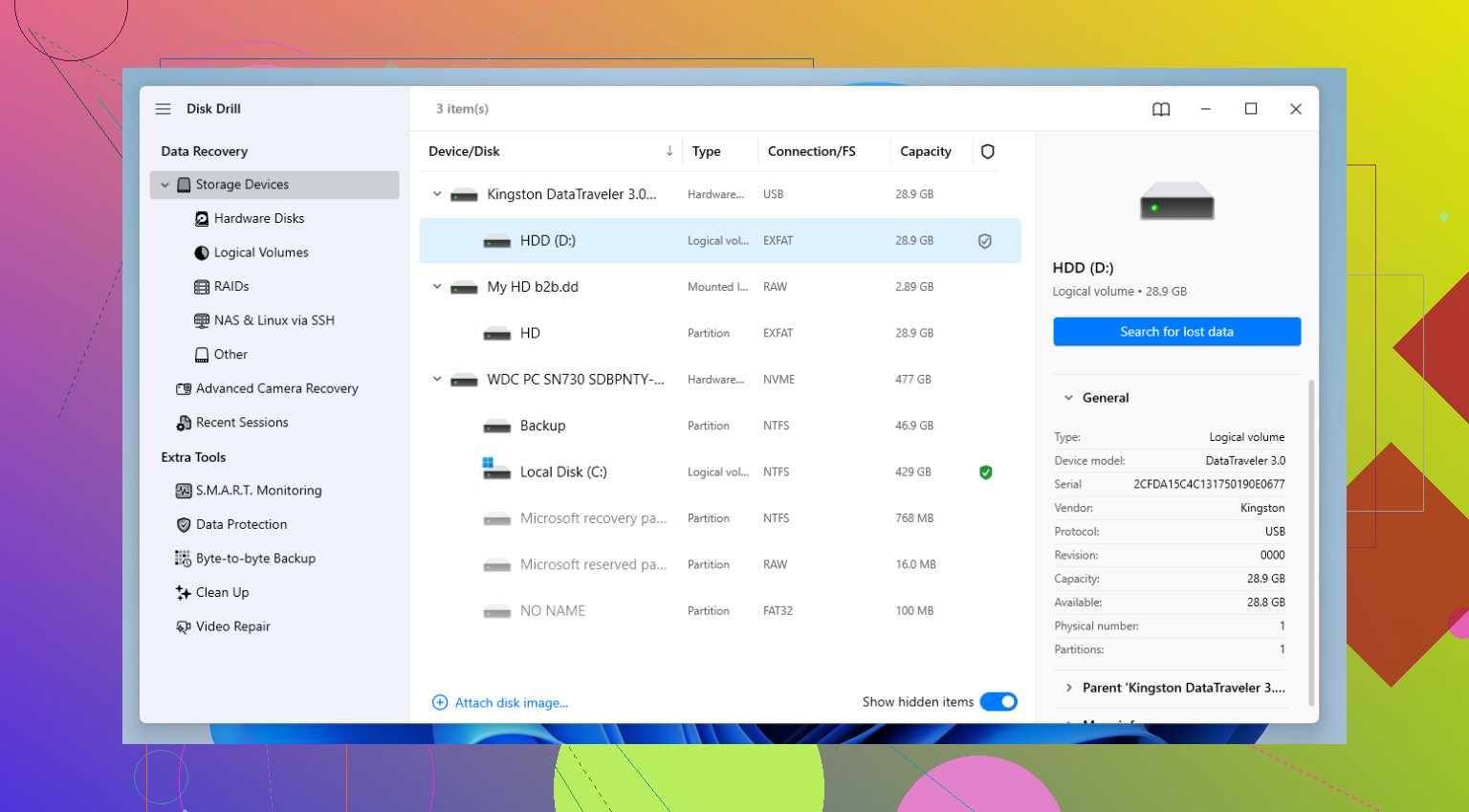Viewport: 1469px width, 812px height.
Task: Toggle the Show hidden items switch
Action: [998, 702]
